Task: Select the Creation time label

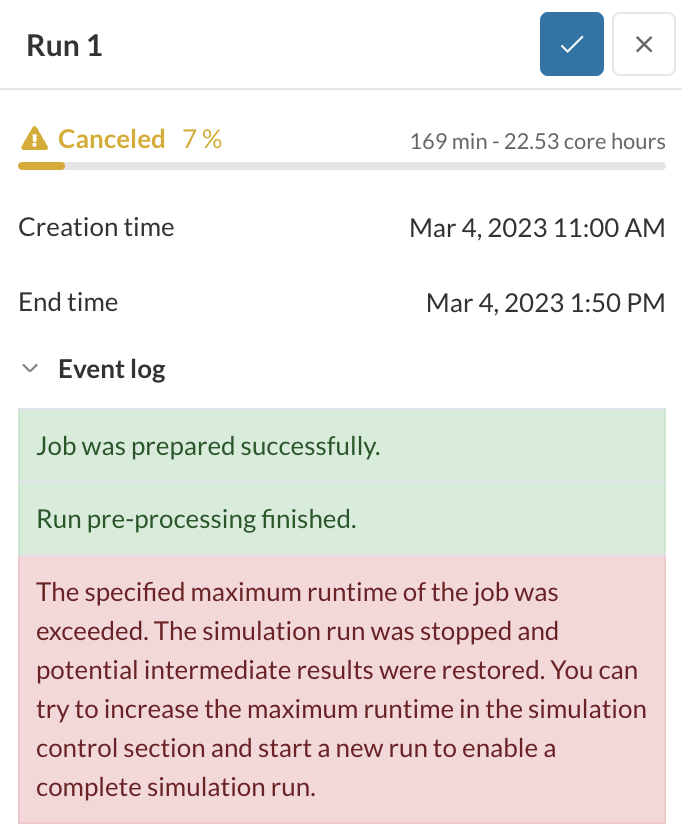Action: (96, 227)
